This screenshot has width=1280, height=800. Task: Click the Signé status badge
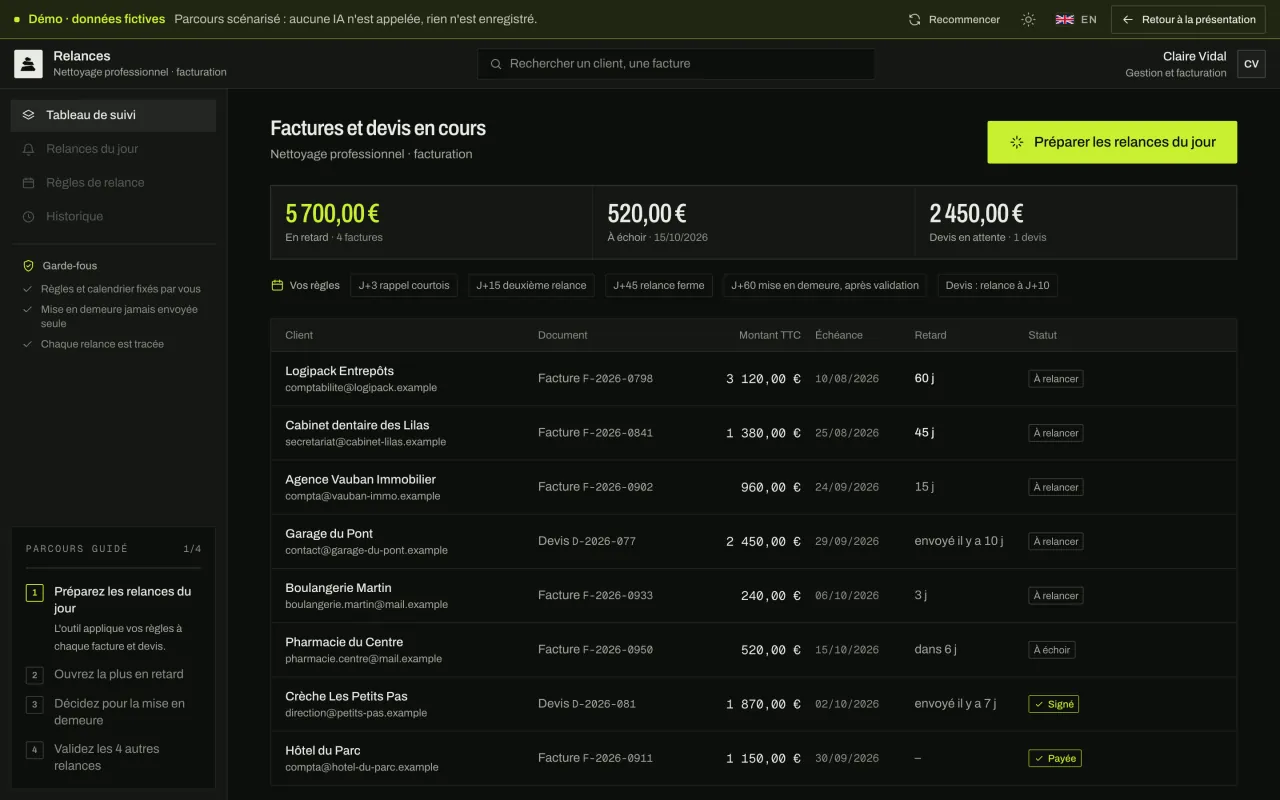click(1054, 704)
